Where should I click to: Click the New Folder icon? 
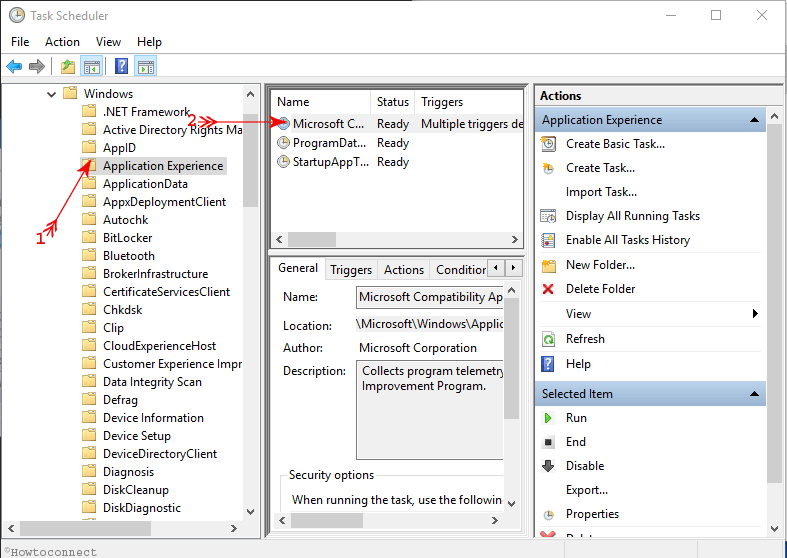click(x=549, y=265)
